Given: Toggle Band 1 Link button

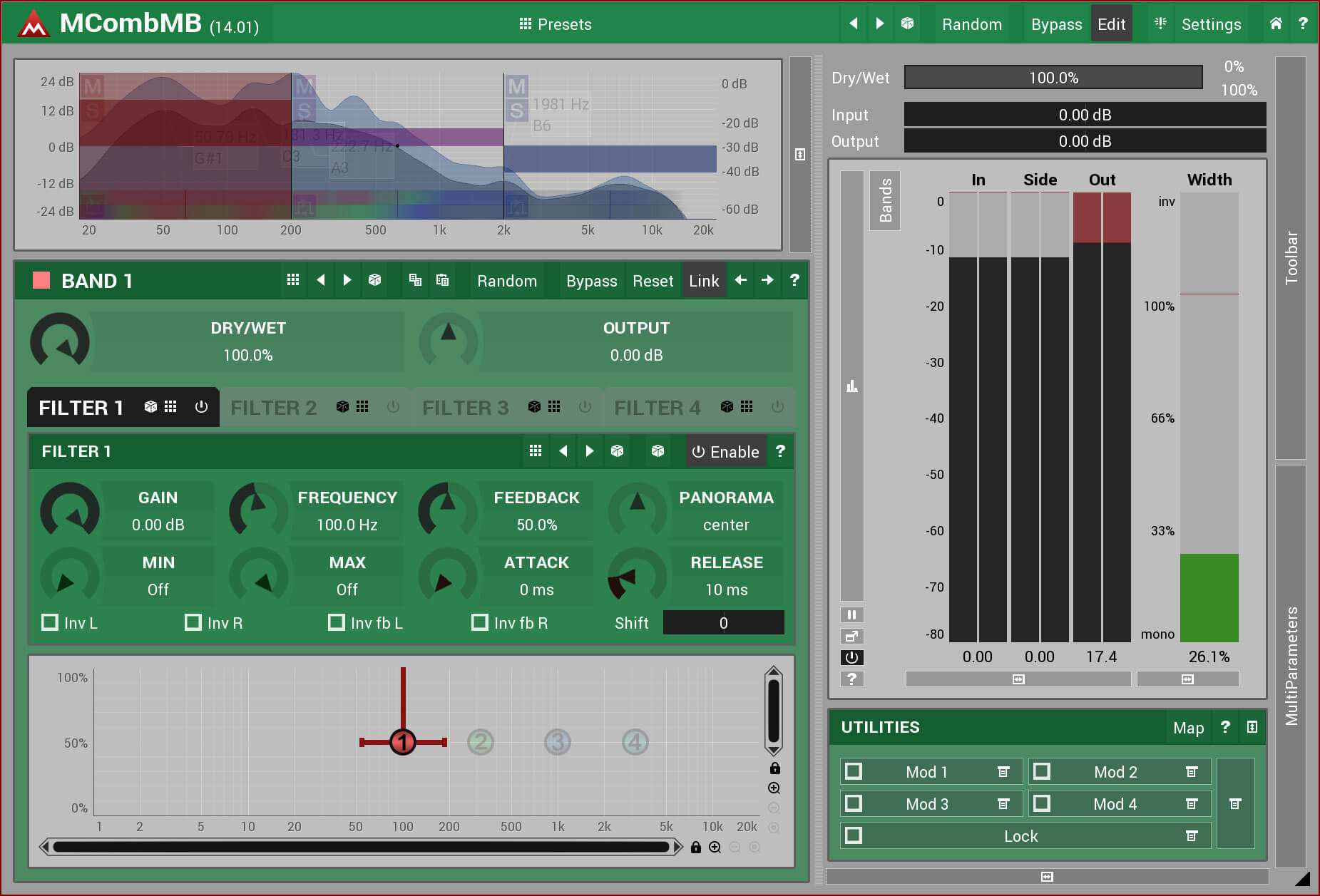Looking at the screenshot, I should pyautogui.click(x=704, y=281).
